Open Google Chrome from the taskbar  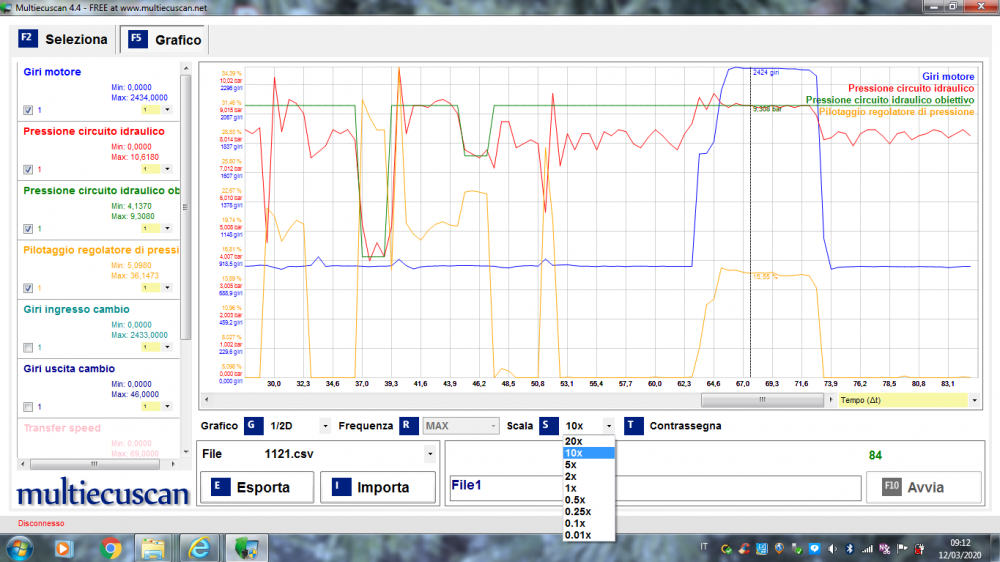[x=111, y=547]
